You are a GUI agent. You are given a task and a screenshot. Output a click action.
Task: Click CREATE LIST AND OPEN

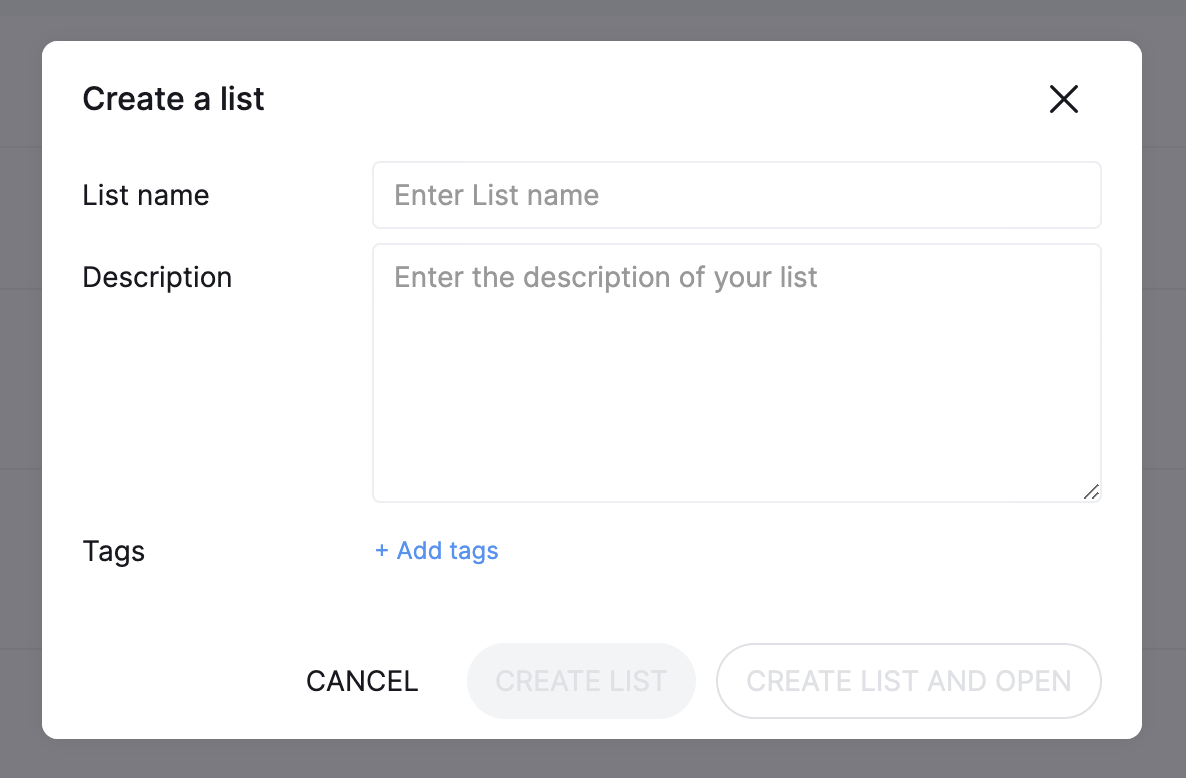coord(908,681)
